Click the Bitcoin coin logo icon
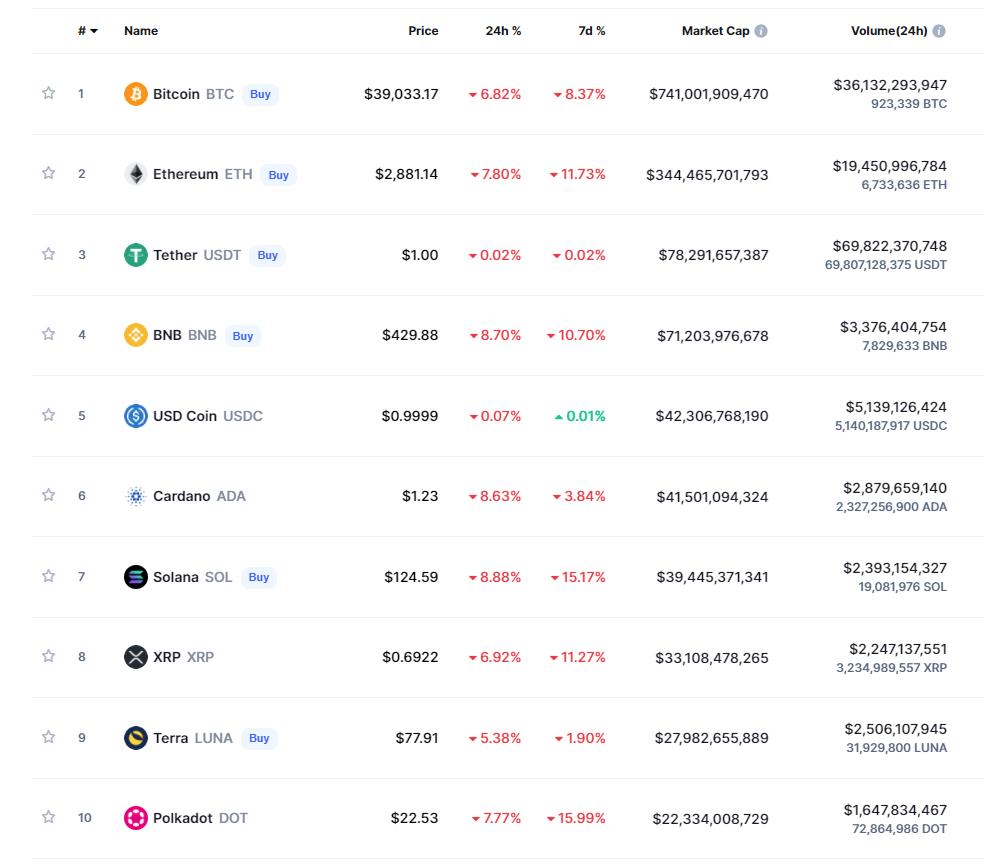Viewport: 984px width, 865px height. click(135, 94)
